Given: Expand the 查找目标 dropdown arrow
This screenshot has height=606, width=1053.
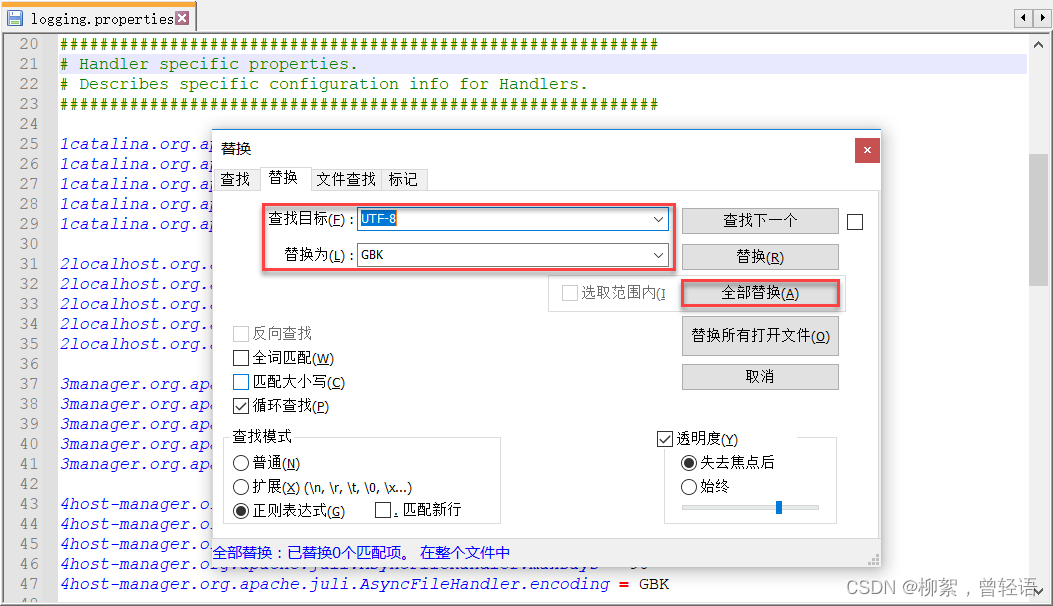Looking at the screenshot, I should [x=658, y=219].
